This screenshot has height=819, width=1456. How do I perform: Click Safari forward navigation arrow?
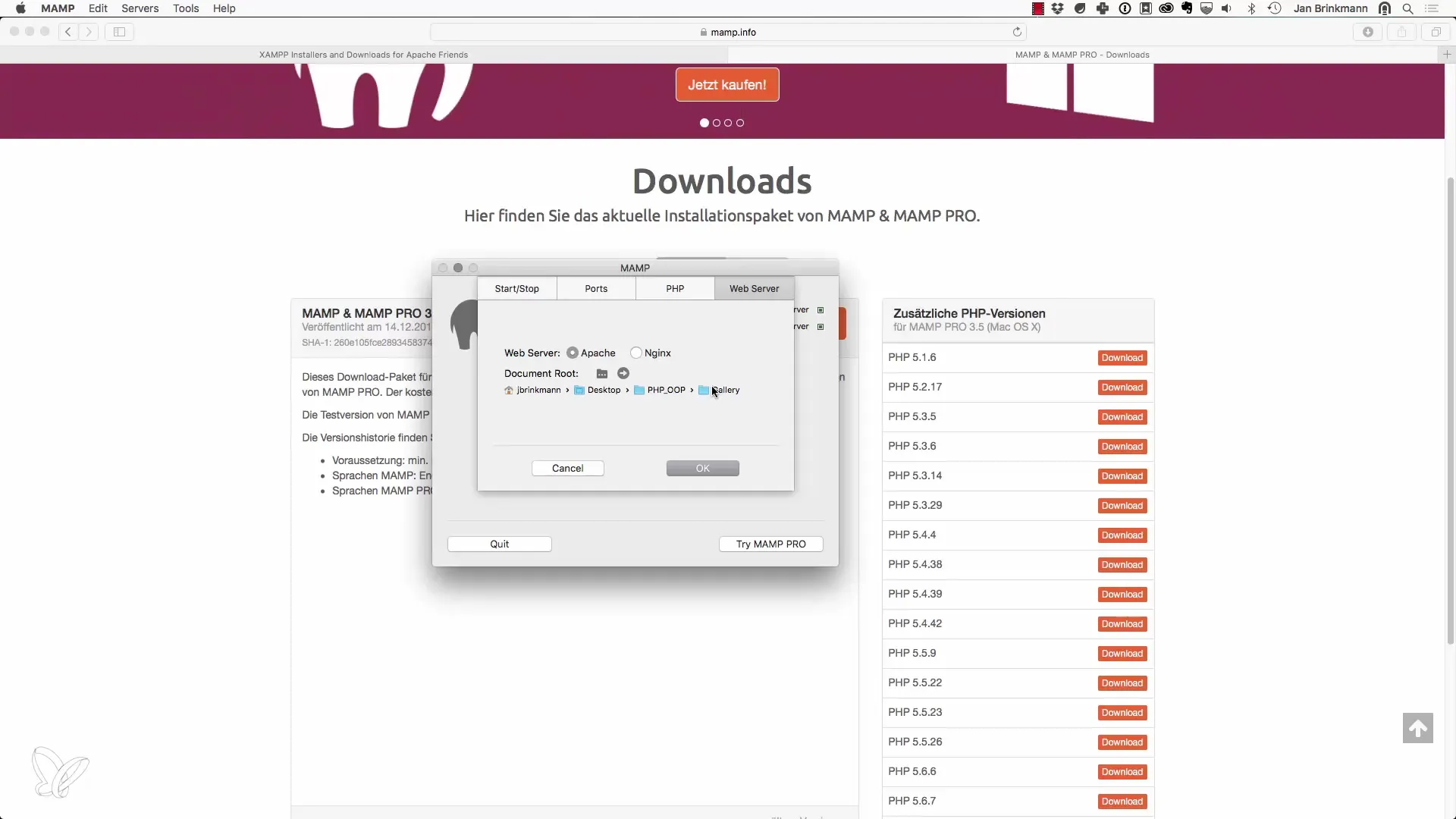(x=89, y=32)
